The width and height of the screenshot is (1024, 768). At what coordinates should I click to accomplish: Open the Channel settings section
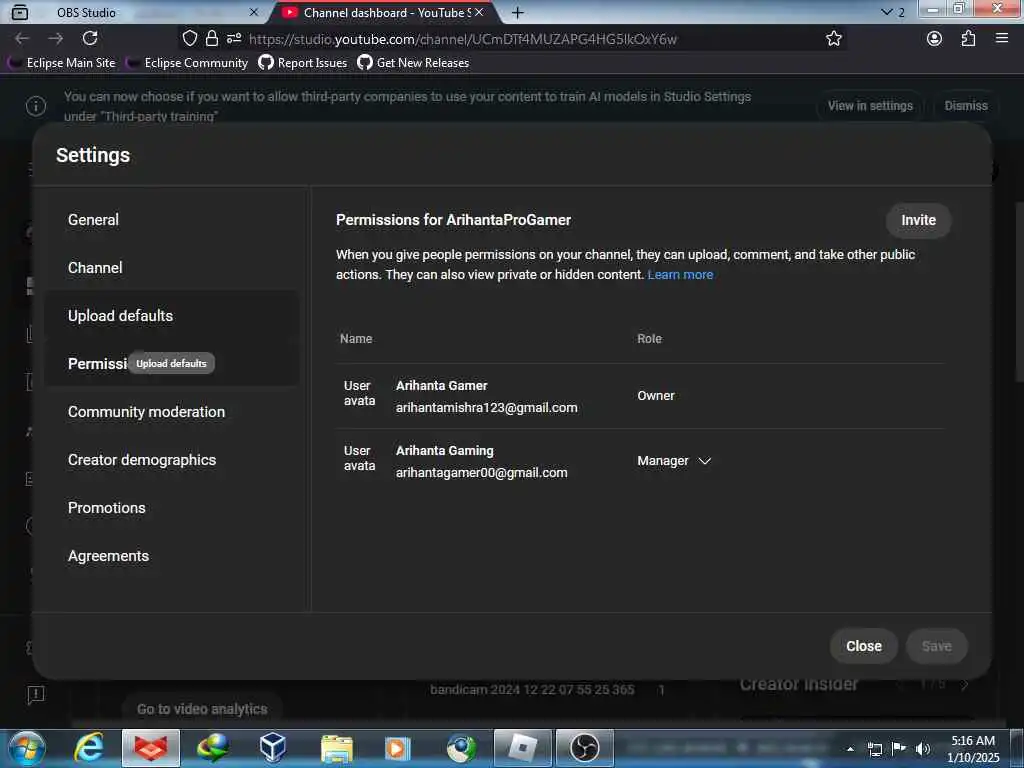95,268
